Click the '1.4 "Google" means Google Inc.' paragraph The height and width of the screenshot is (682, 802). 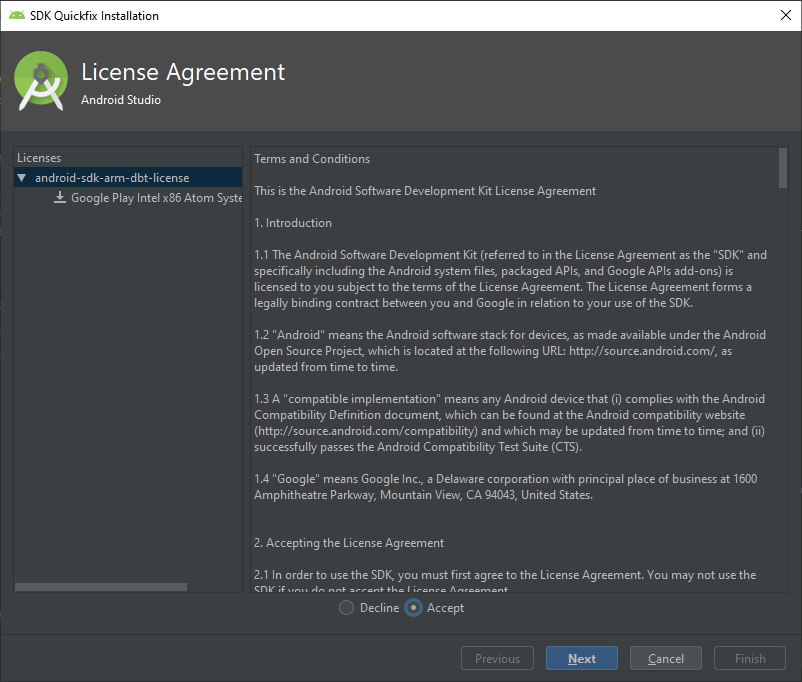(x=505, y=487)
